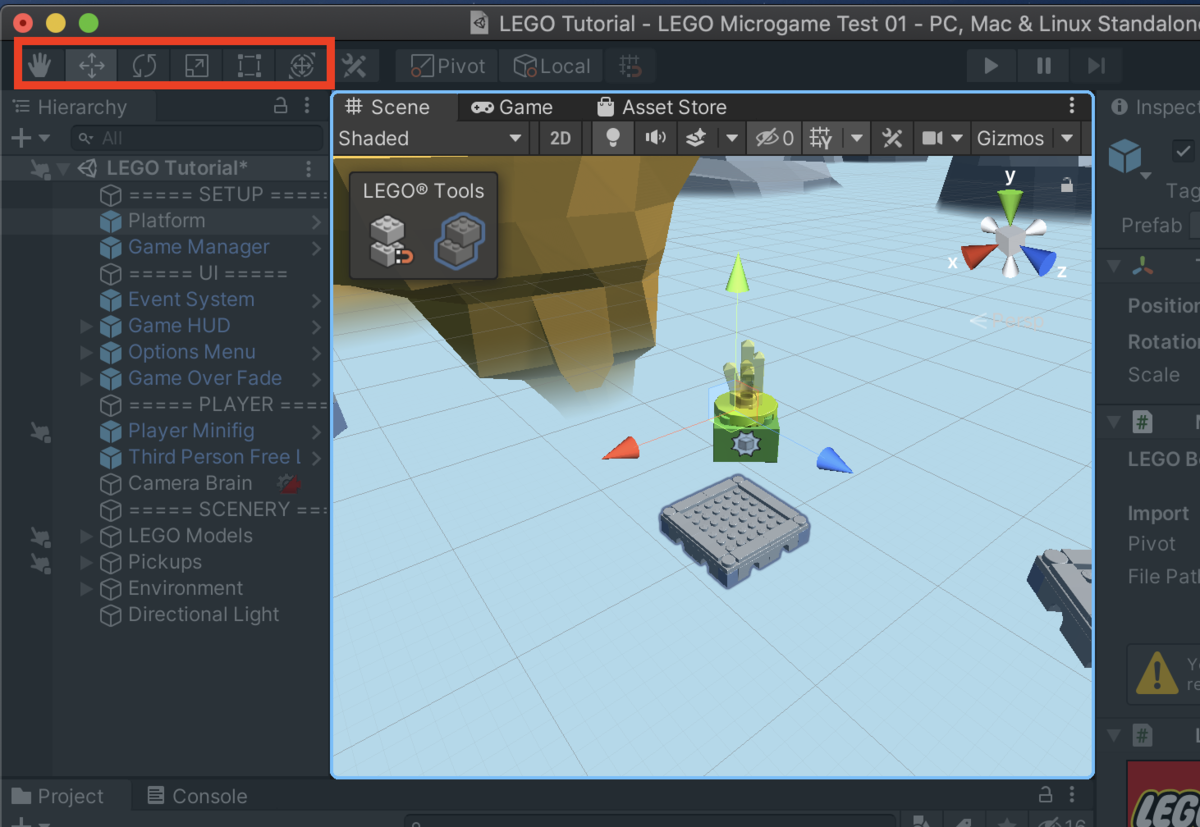Lock the Hierarchy panel
This screenshot has width=1200, height=827.
pyautogui.click(x=281, y=106)
